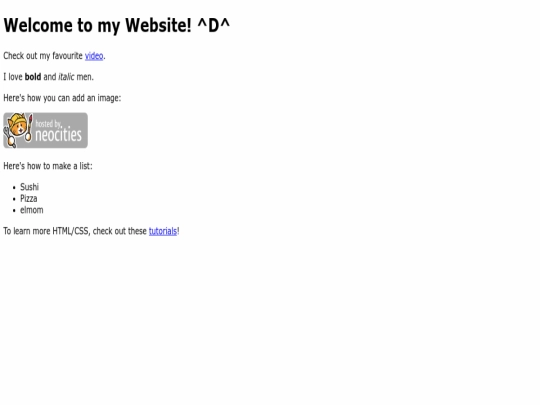Click the 'hosted by' text in the badge

coord(48,124)
